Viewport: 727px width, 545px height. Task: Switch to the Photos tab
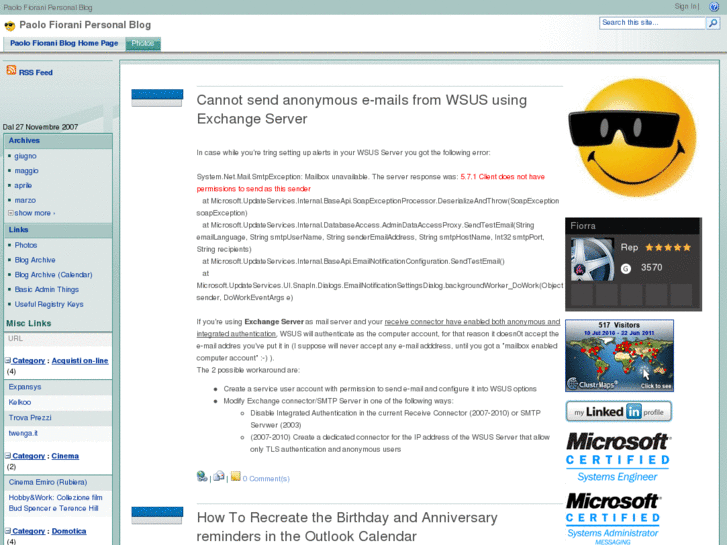point(143,43)
